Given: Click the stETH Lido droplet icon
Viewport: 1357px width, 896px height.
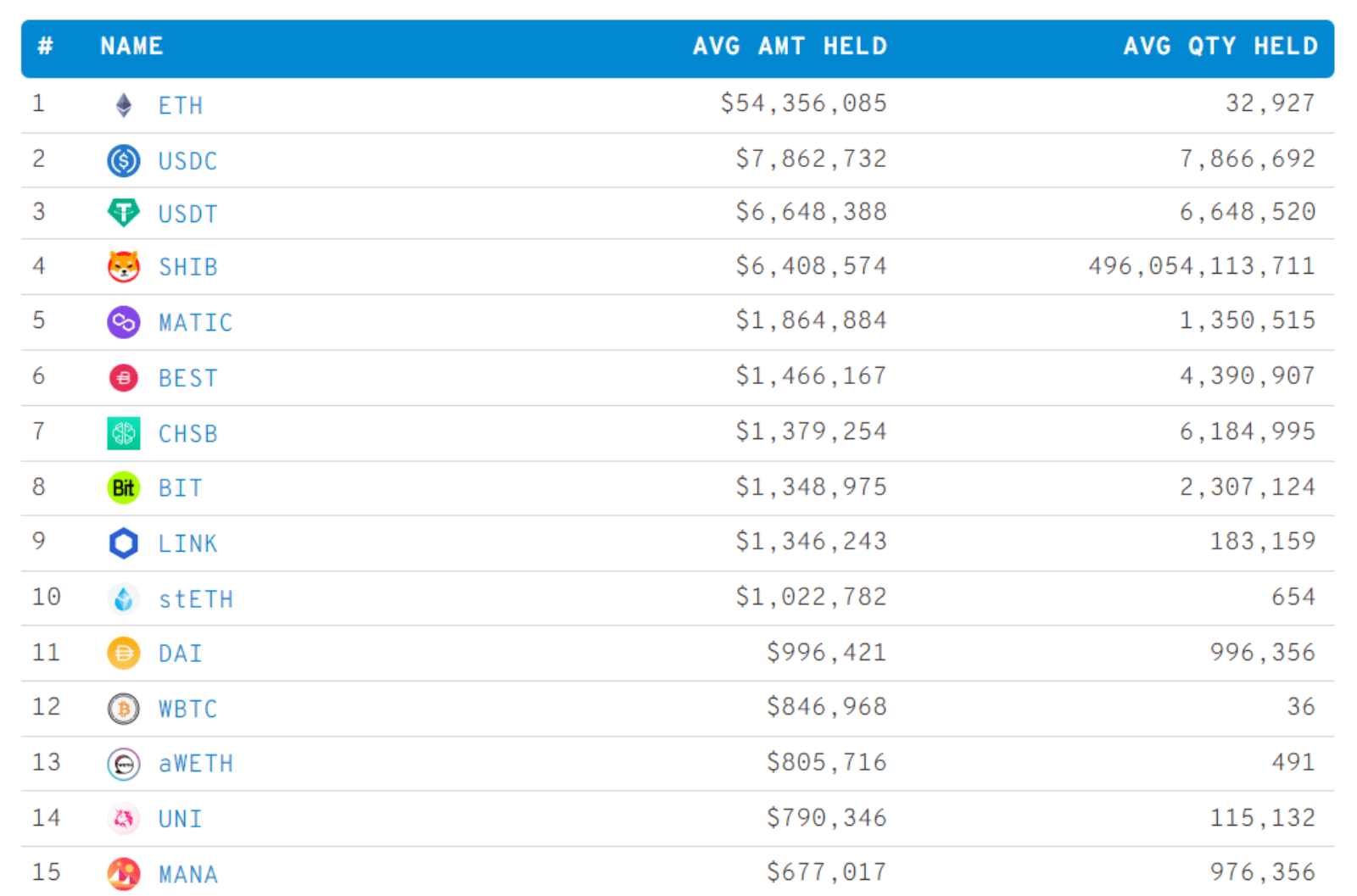Looking at the screenshot, I should pyautogui.click(x=124, y=597).
